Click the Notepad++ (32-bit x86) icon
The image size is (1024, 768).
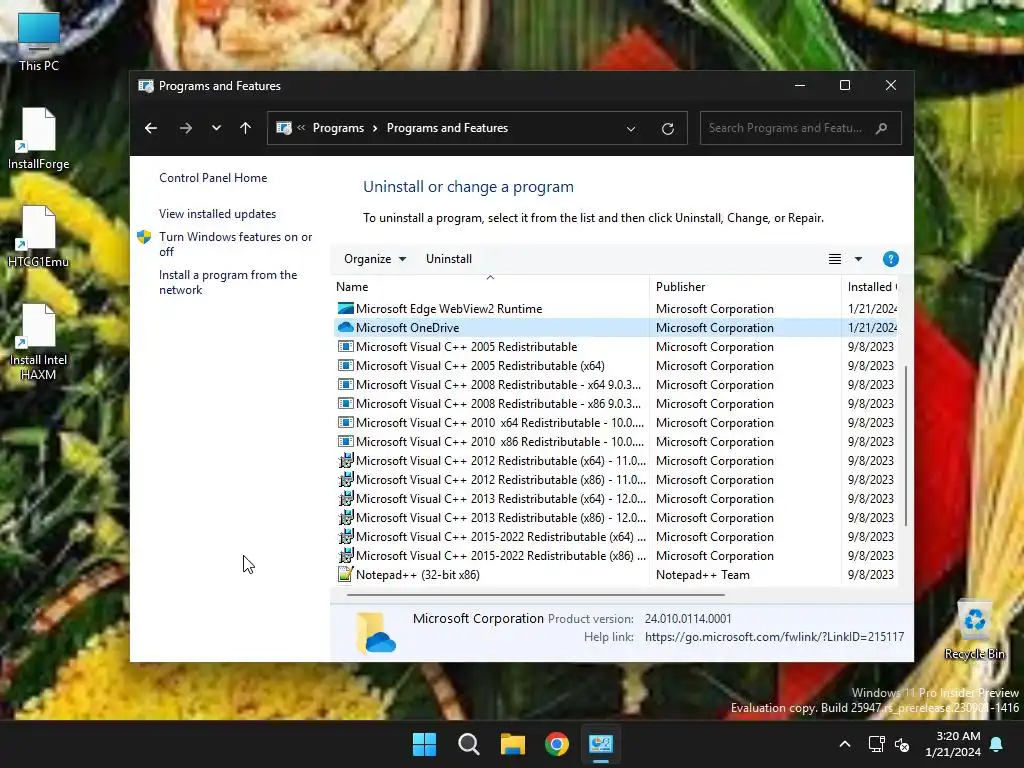345,574
